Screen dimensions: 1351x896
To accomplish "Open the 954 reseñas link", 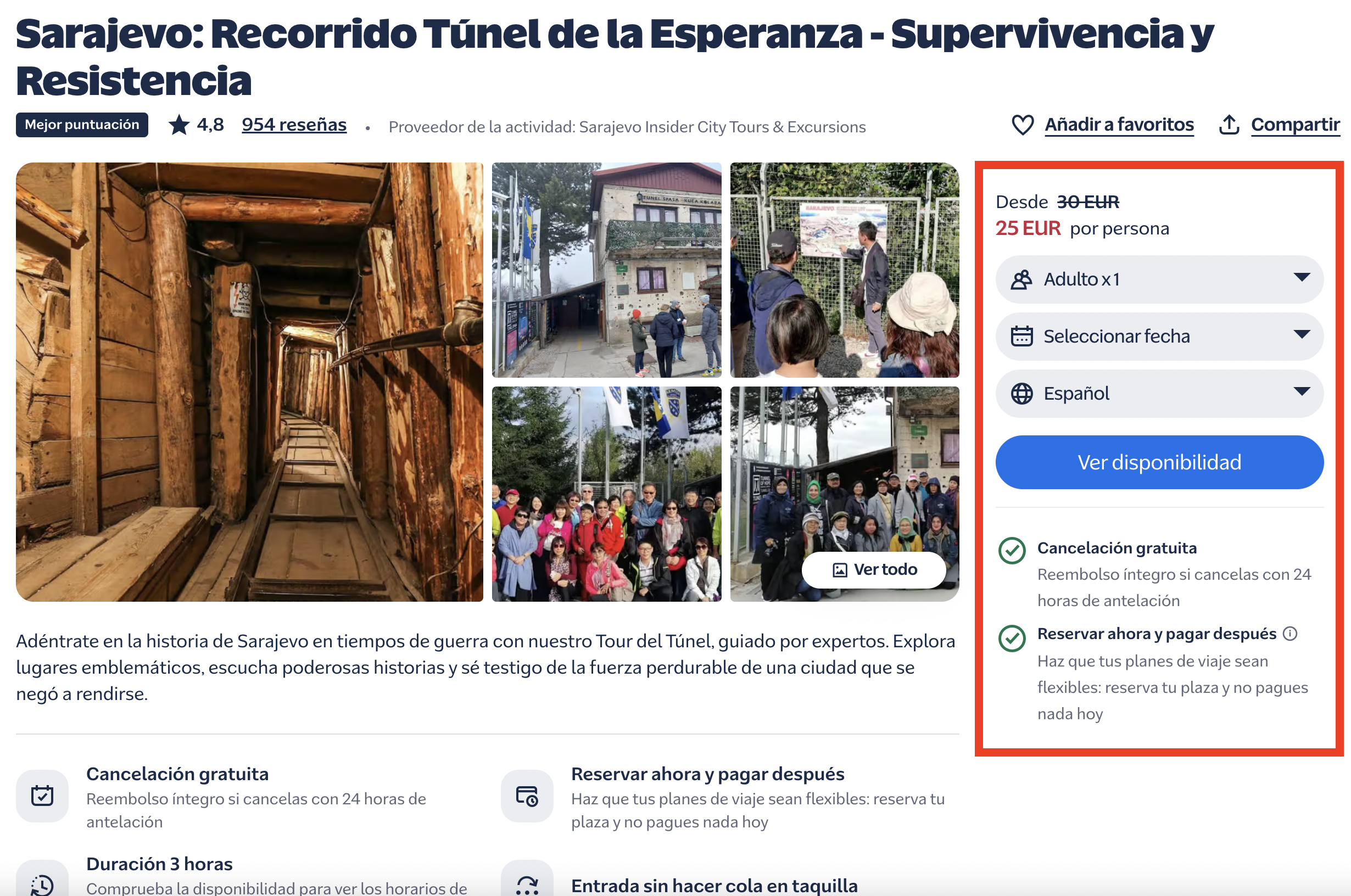I will click(x=294, y=125).
